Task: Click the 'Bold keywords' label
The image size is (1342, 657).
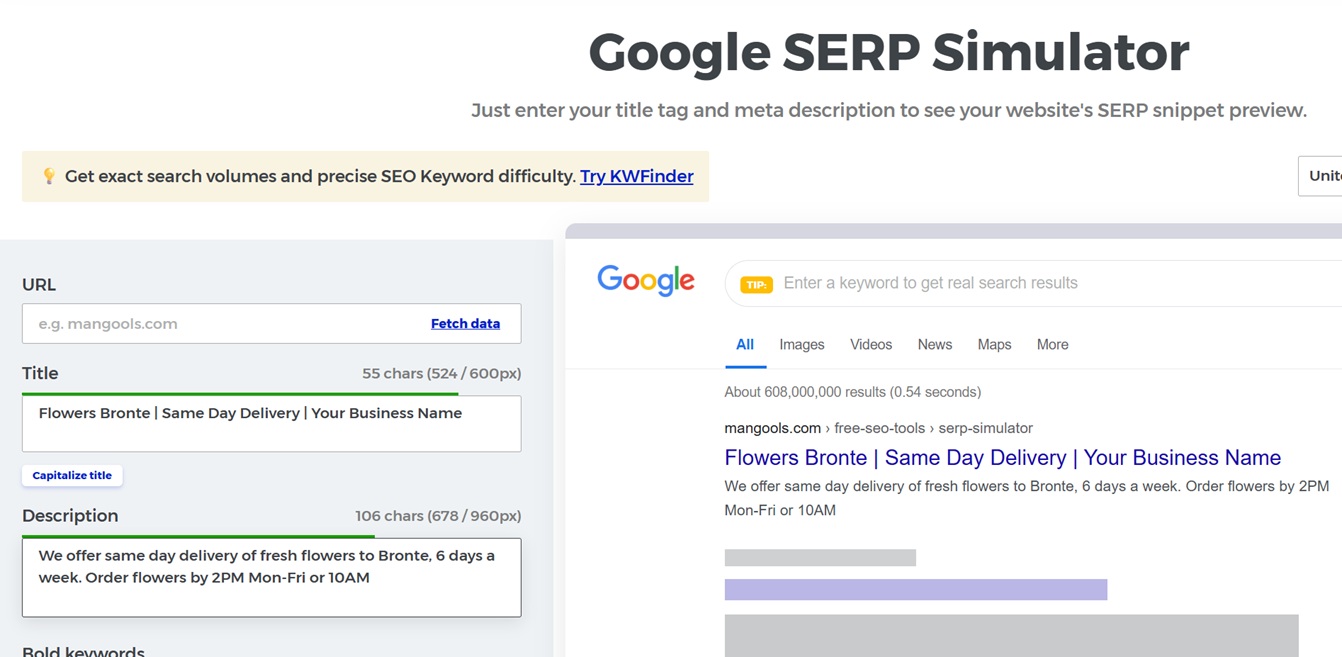Action: coord(83,652)
